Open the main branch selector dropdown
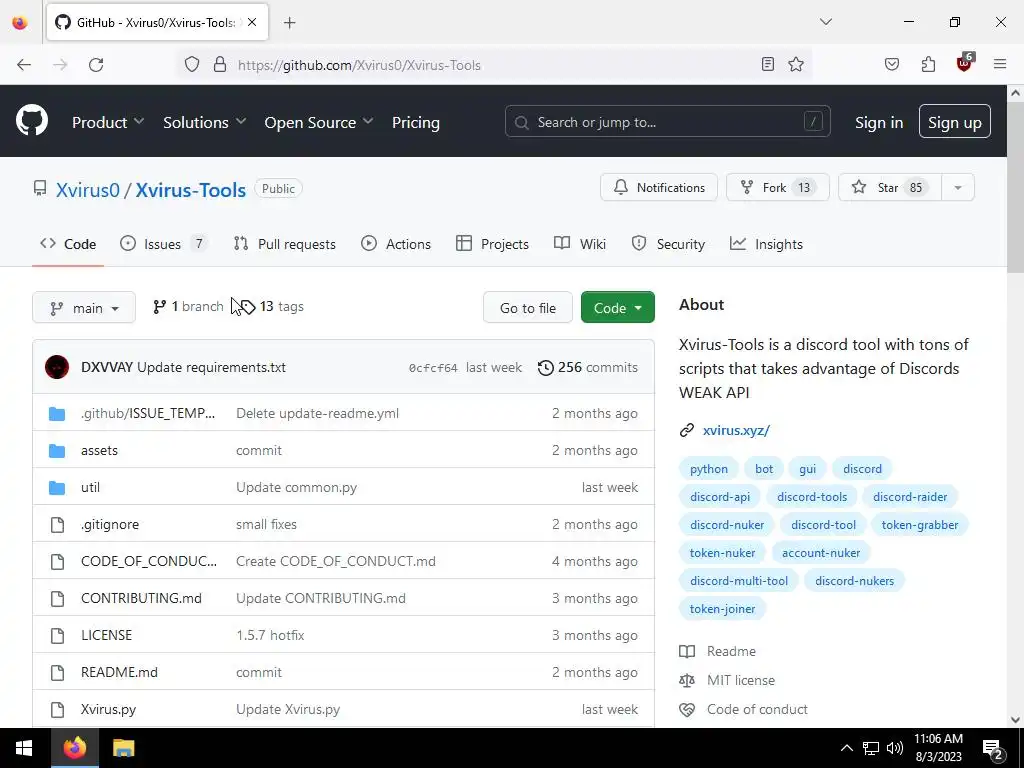This screenshot has width=1024, height=768. coord(84,308)
